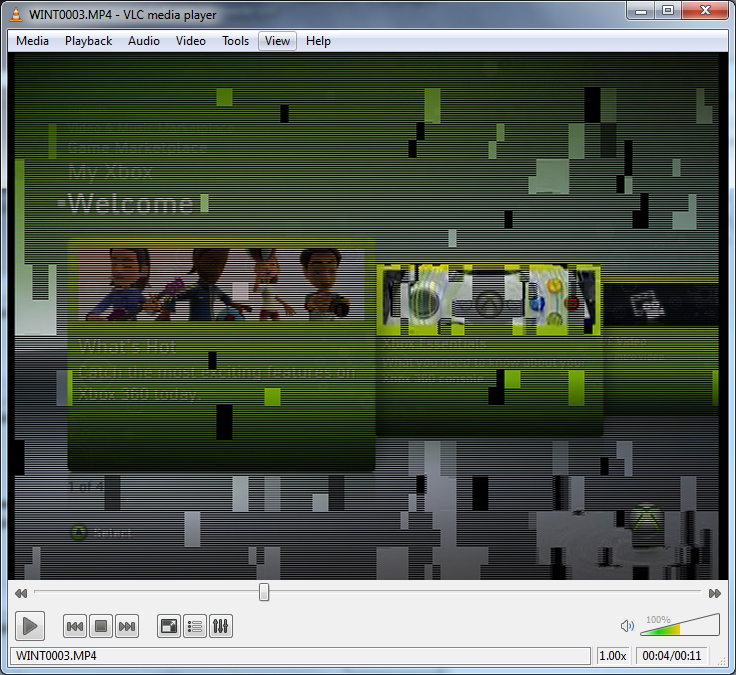Jump to previous media track
The image size is (736, 675).
[x=75, y=626]
